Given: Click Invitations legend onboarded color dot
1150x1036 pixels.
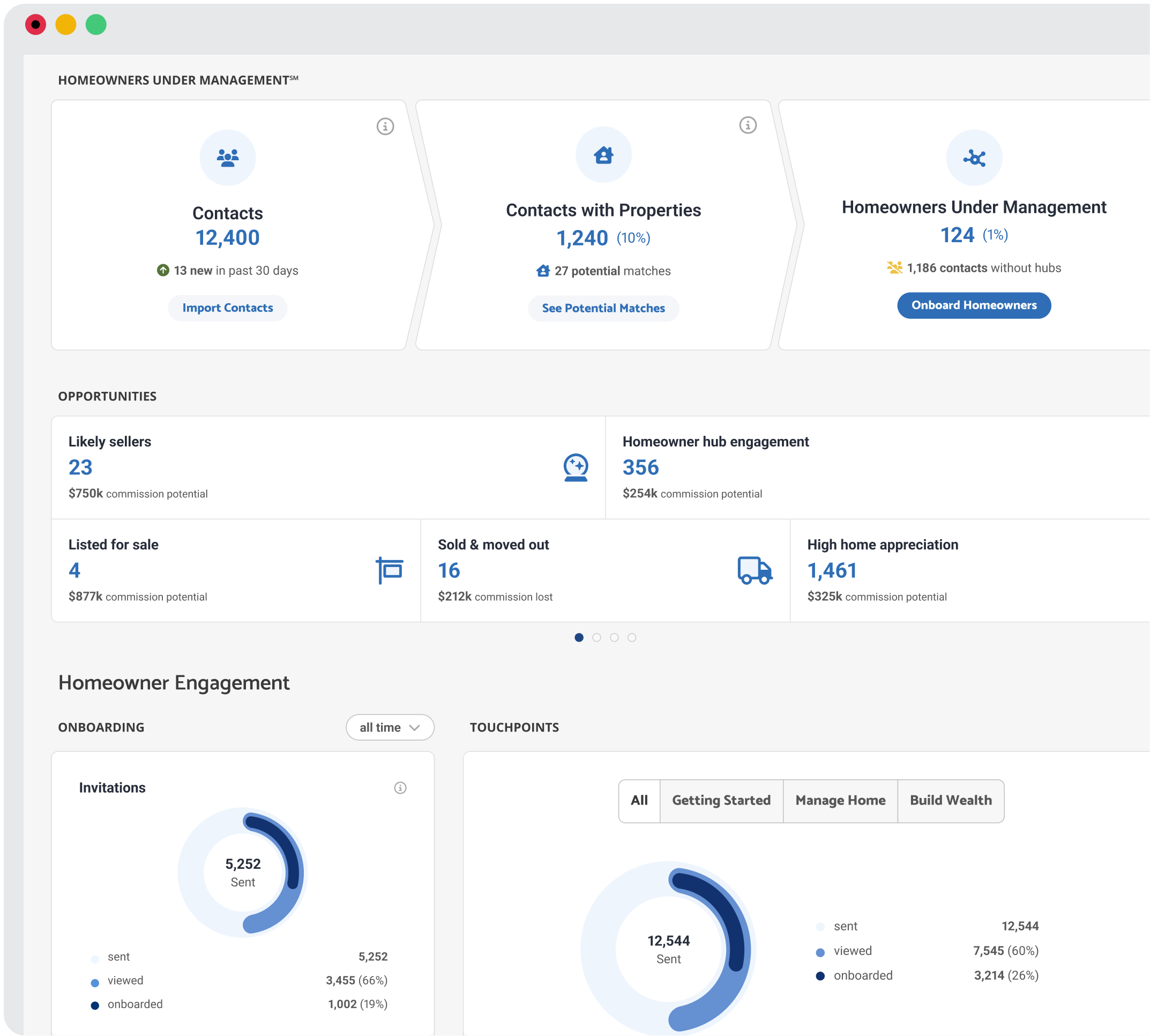Looking at the screenshot, I should tap(95, 1007).
